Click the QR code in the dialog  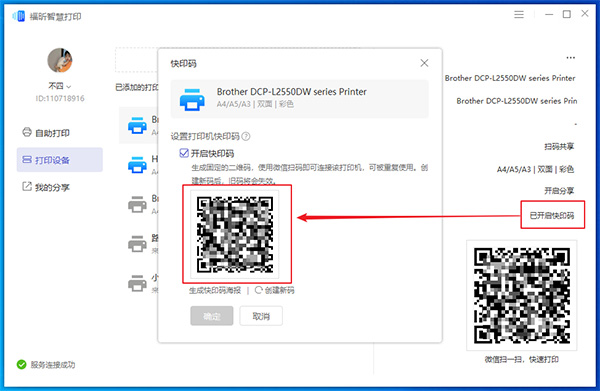235,234
